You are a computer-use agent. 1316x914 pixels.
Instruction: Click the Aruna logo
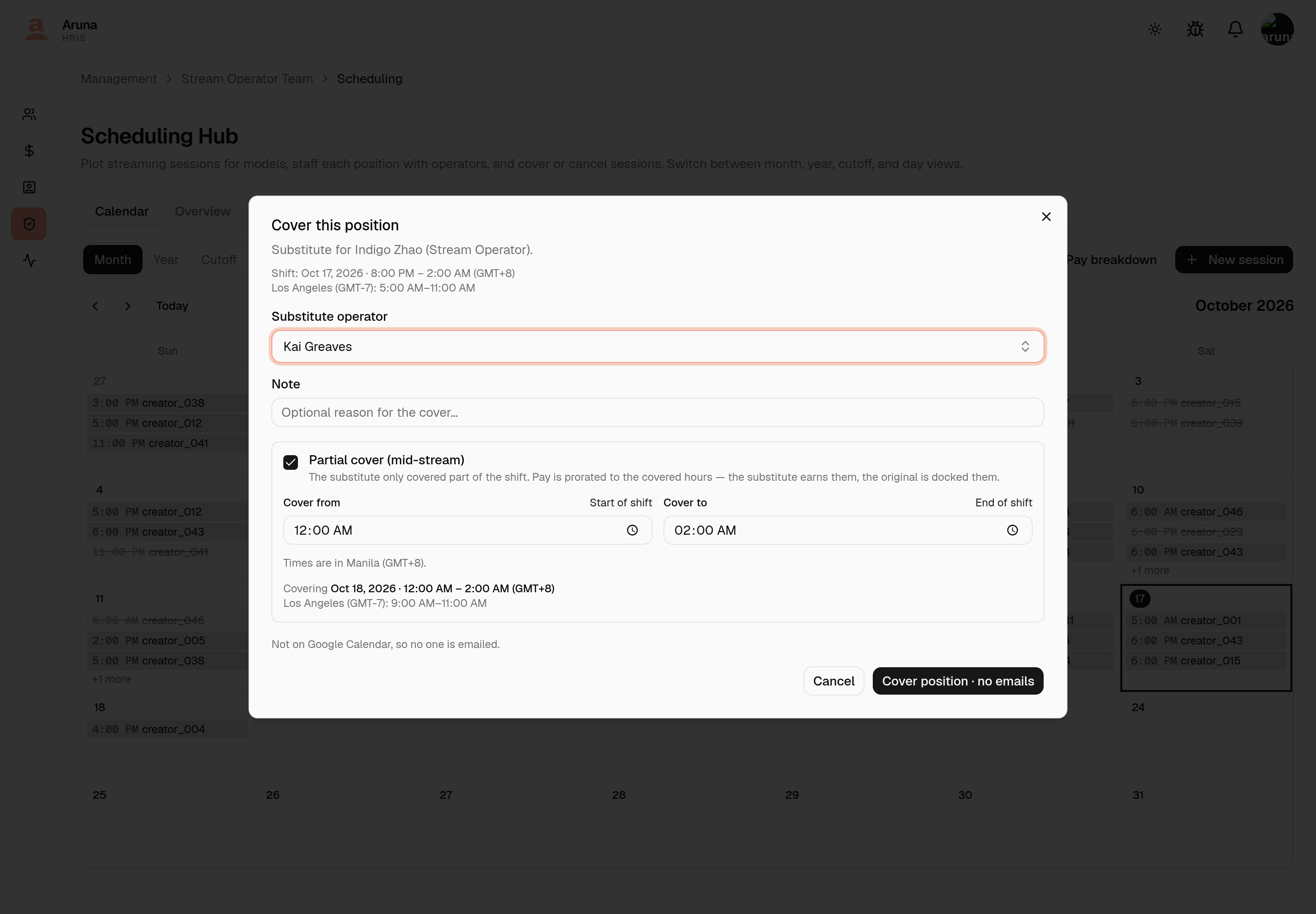37,29
